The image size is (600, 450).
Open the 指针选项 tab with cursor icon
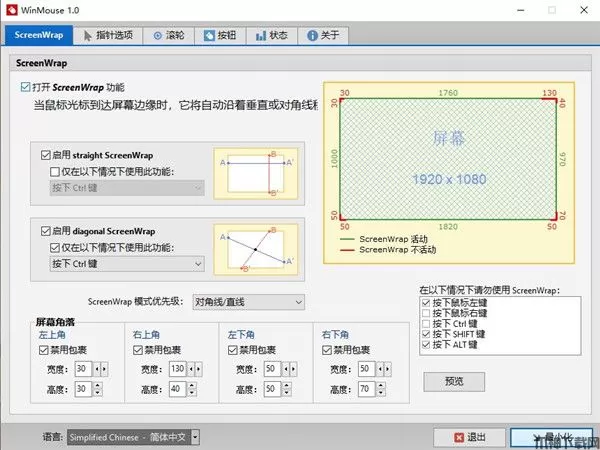(x=110, y=36)
